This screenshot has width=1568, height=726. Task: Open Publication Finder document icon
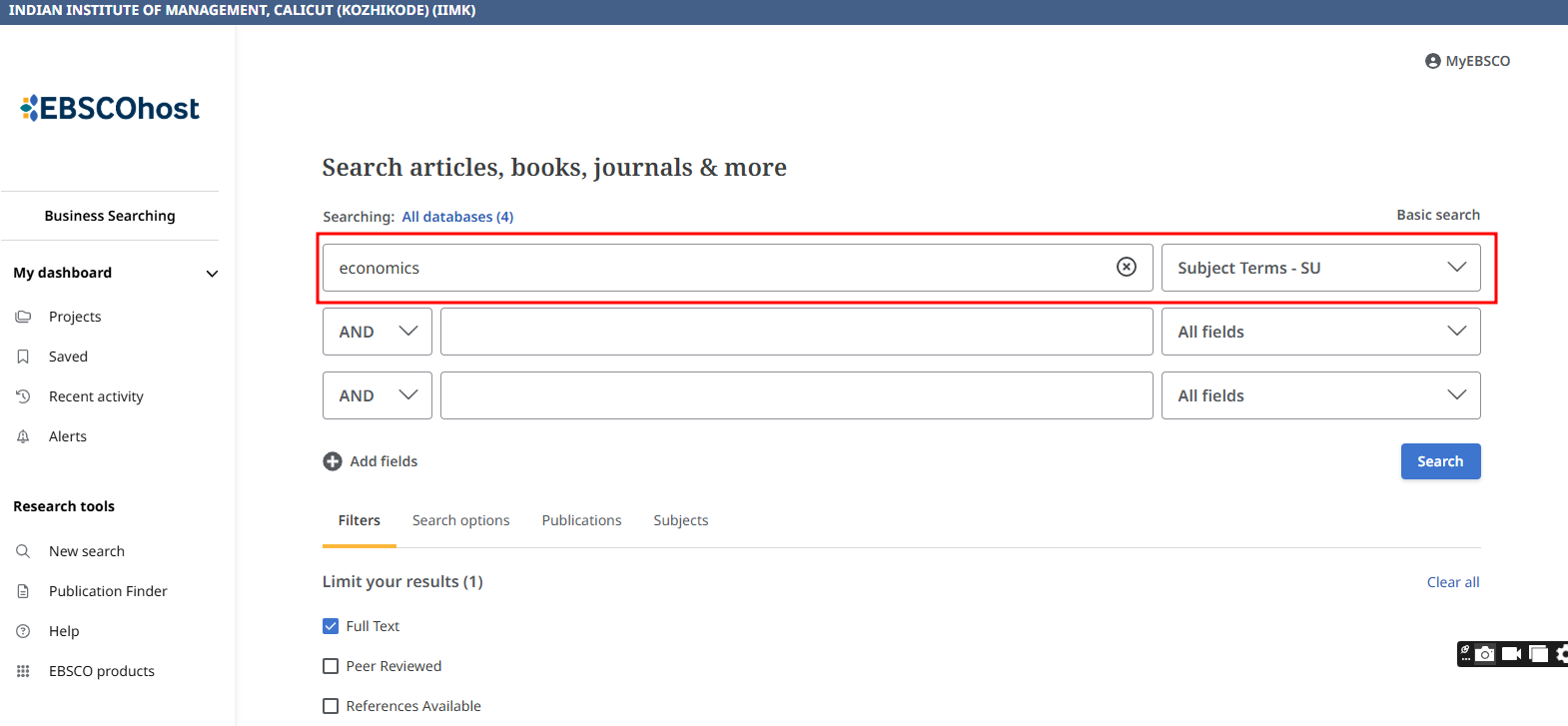(x=23, y=591)
